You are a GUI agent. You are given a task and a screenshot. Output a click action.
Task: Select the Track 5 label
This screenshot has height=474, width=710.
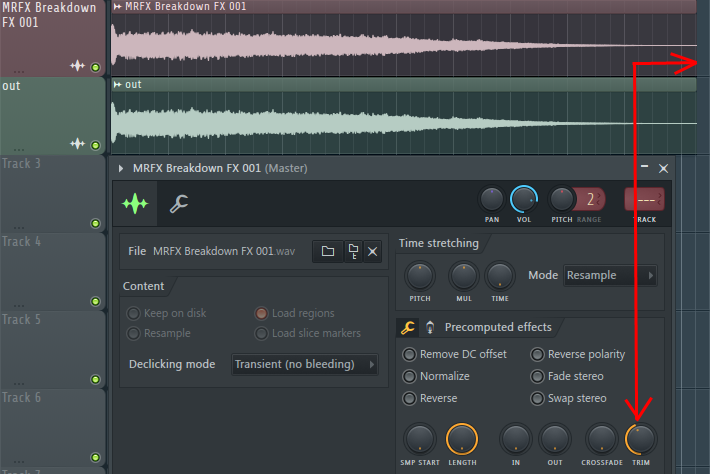pos(21,319)
